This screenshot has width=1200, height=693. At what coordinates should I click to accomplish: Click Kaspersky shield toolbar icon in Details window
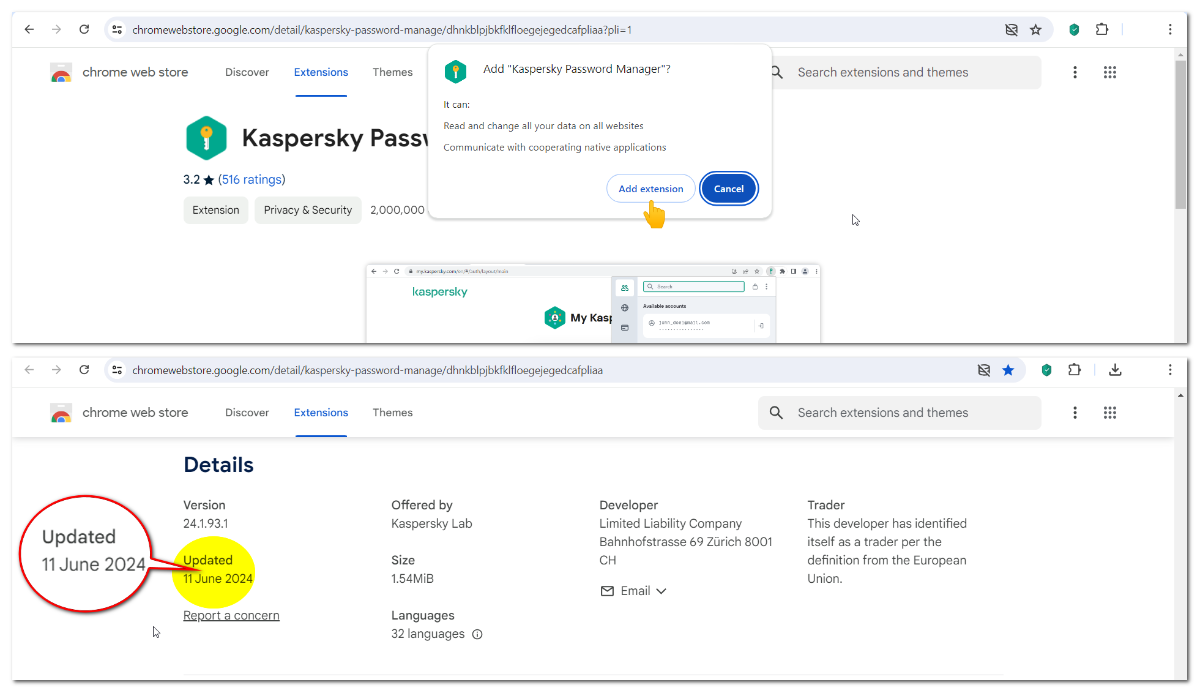(x=1046, y=370)
